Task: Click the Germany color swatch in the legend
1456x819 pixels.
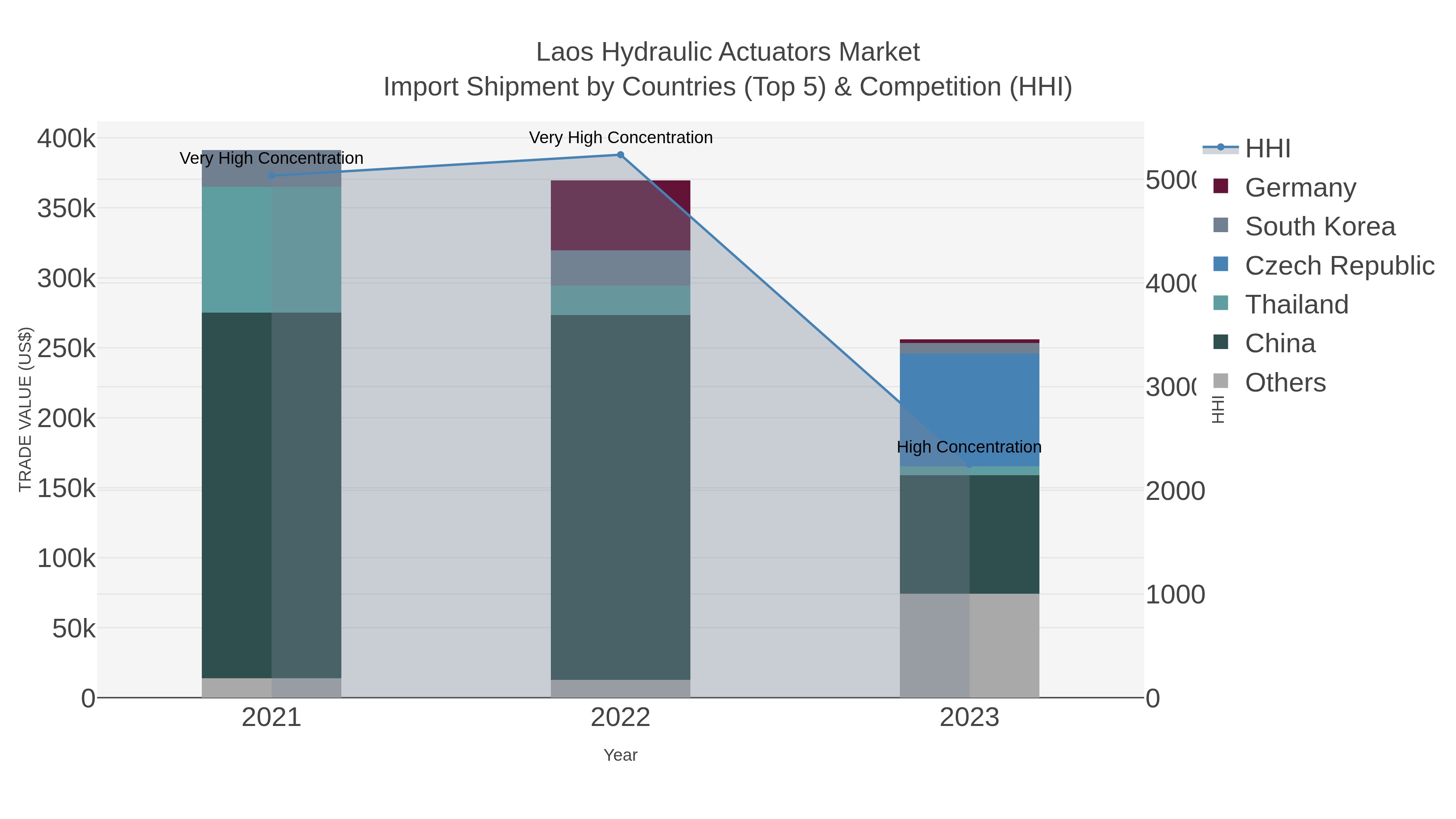Action: [x=1221, y=186]
